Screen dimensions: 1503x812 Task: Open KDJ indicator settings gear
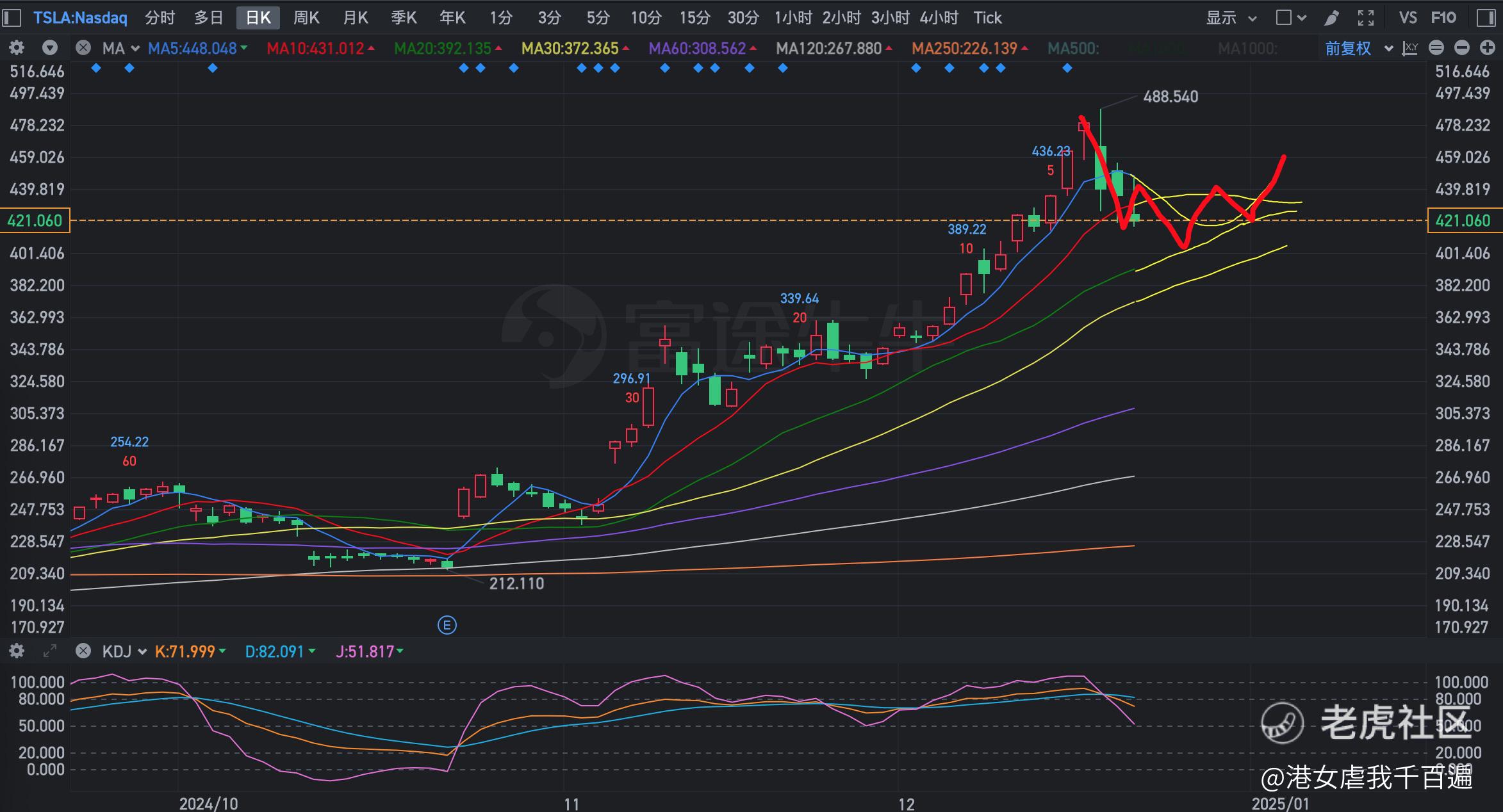pyautogui.click(x=17, y=651)
